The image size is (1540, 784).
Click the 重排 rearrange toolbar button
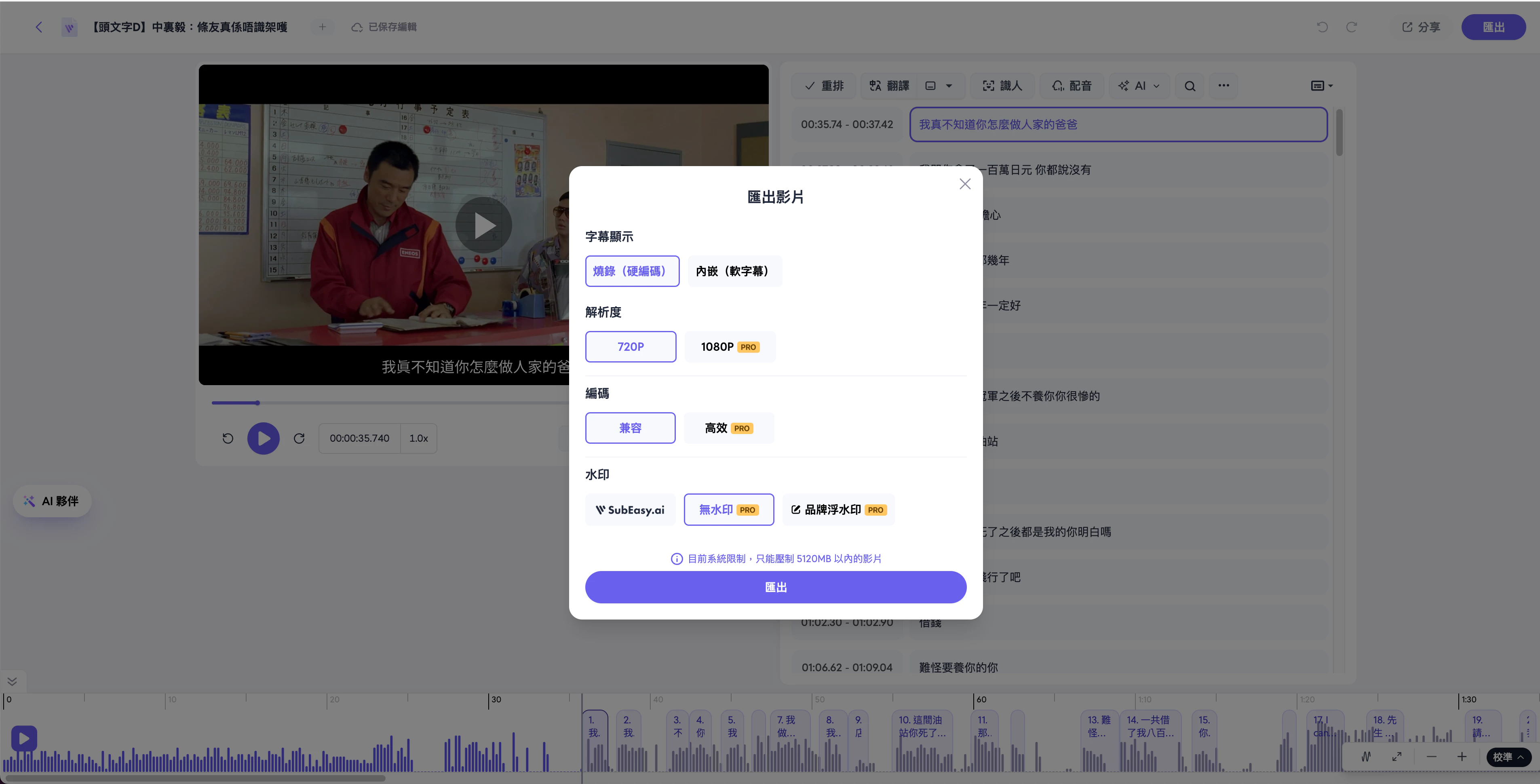pos(824,85)
